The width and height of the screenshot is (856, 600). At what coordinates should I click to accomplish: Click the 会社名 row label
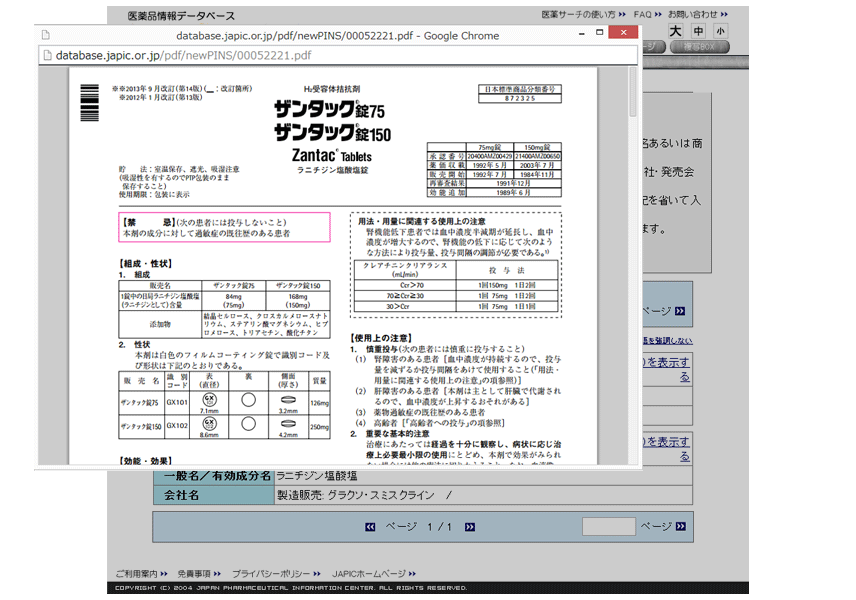point(182,495)
